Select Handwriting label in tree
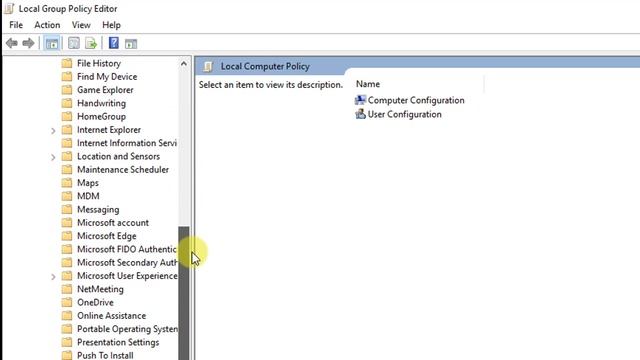This screenshot has width=640, height=360. [101, 103]
